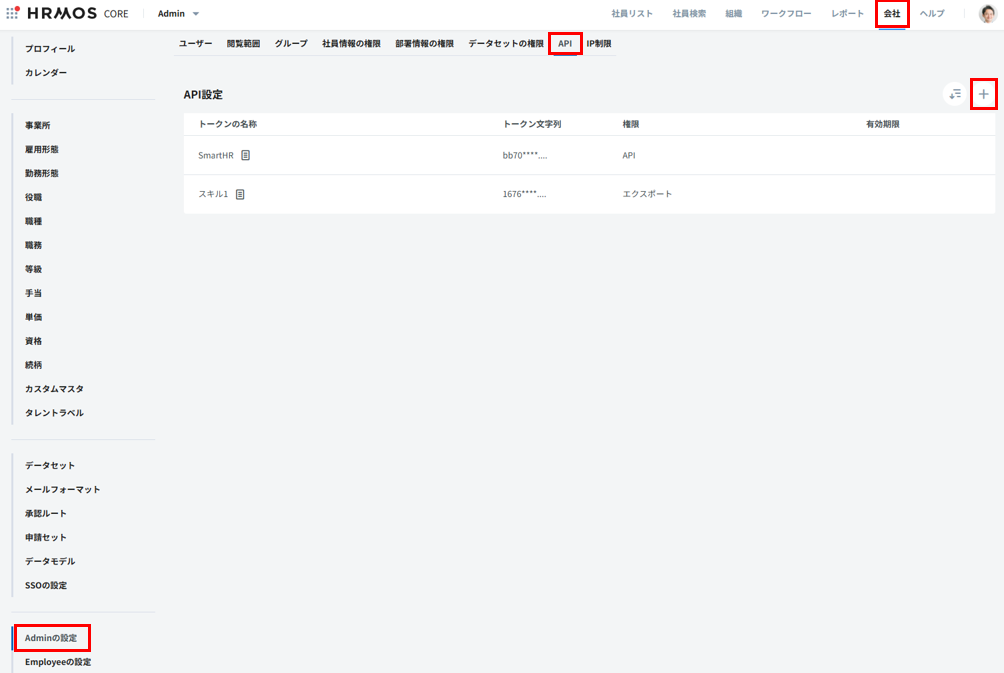
Task: Expand the Admin dropdown in header
Action: (x=179, y=14)
